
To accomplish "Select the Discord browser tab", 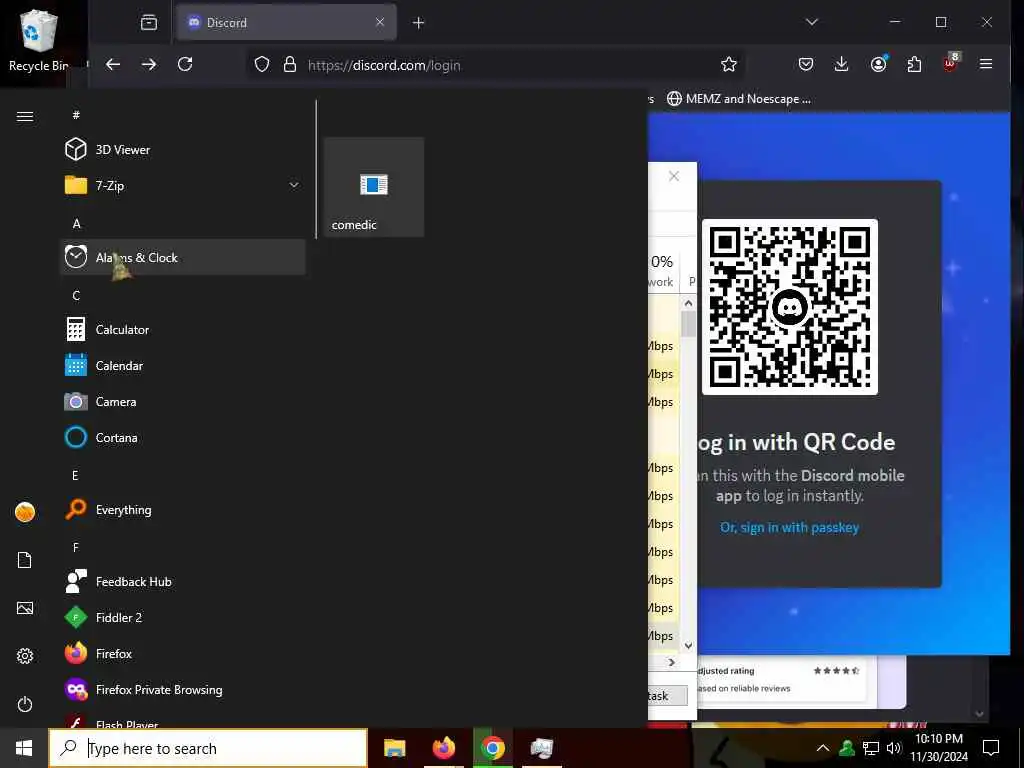I will pos(286,22).
